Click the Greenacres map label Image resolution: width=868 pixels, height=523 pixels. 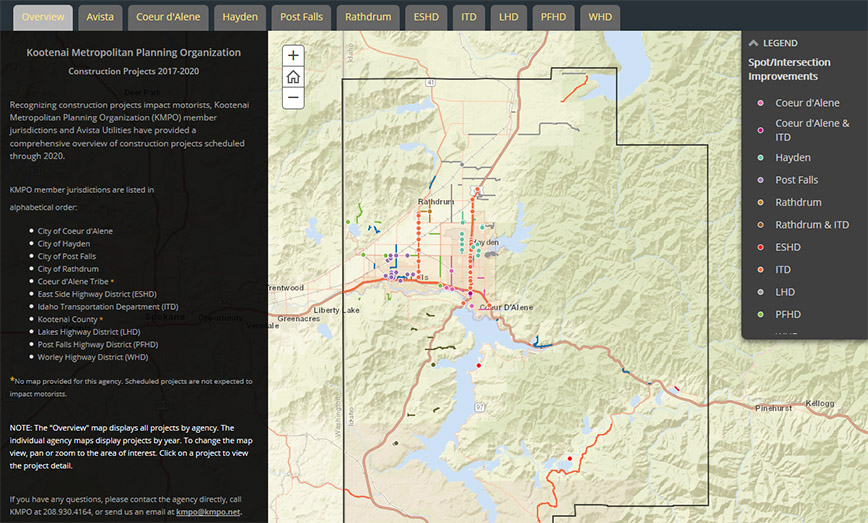(298, 319)
